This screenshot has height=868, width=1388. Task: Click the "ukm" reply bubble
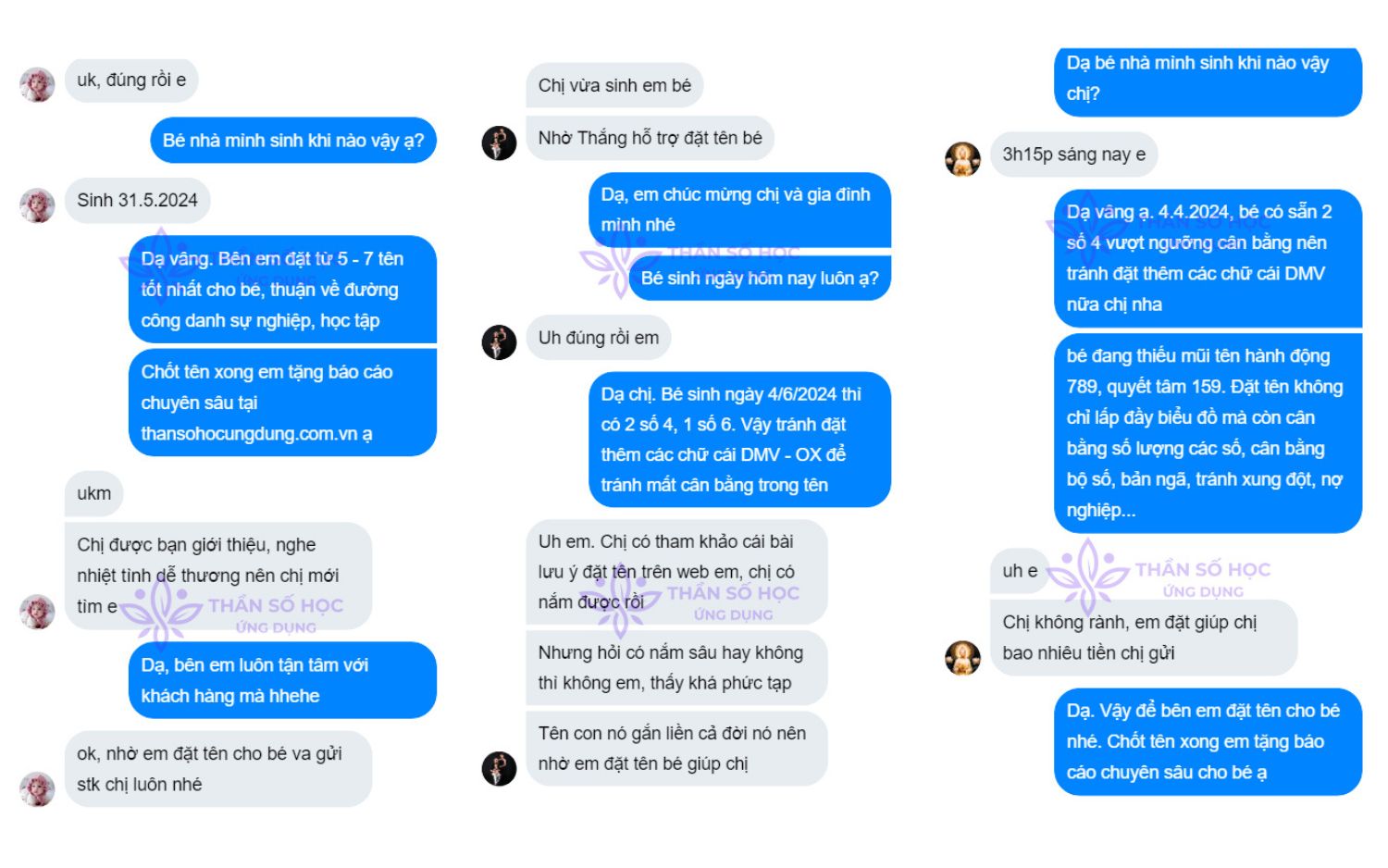[93, 493]
